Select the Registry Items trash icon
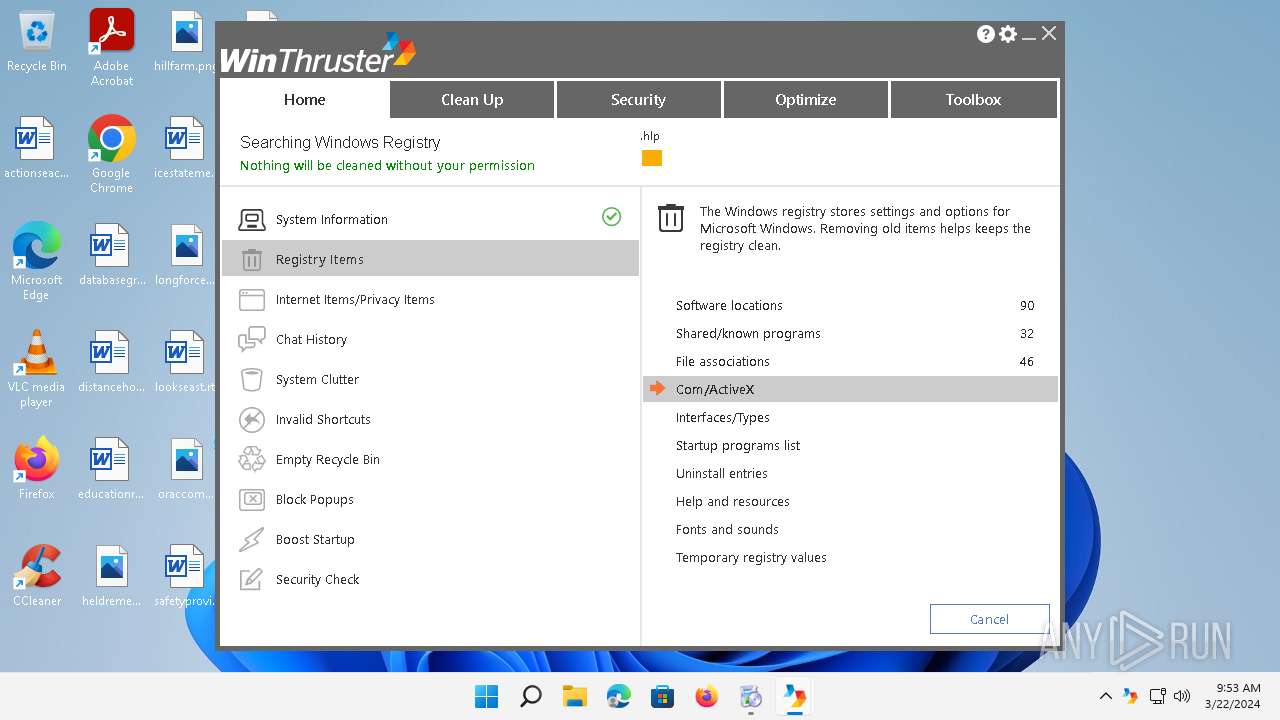Image resolution: width=1280 pixels, height=720 pixels. click(252, 260)
